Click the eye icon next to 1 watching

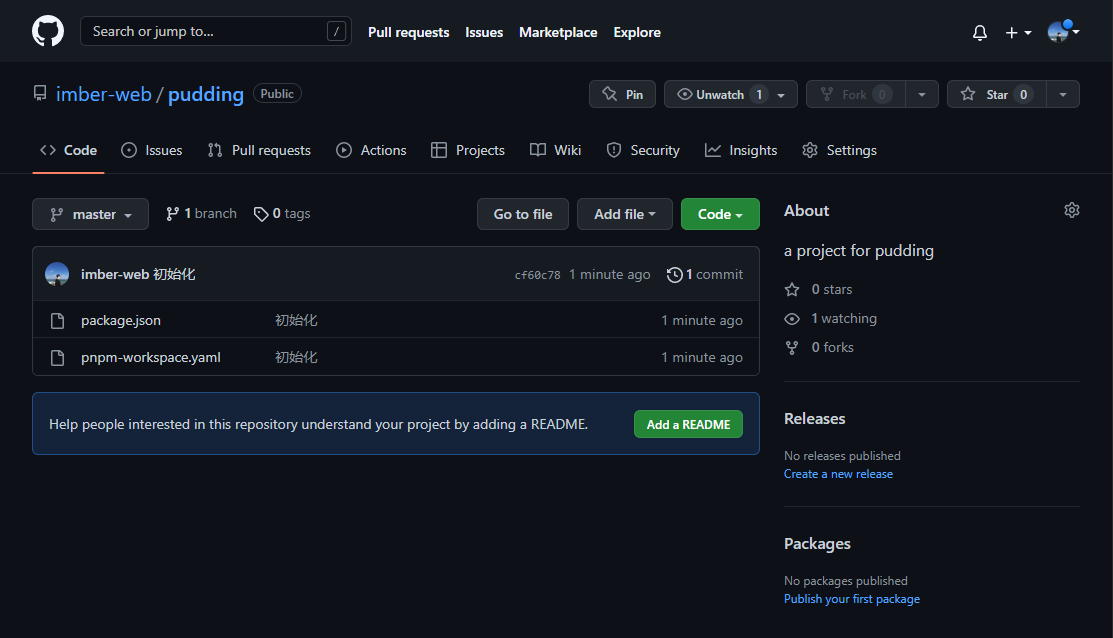791,319
